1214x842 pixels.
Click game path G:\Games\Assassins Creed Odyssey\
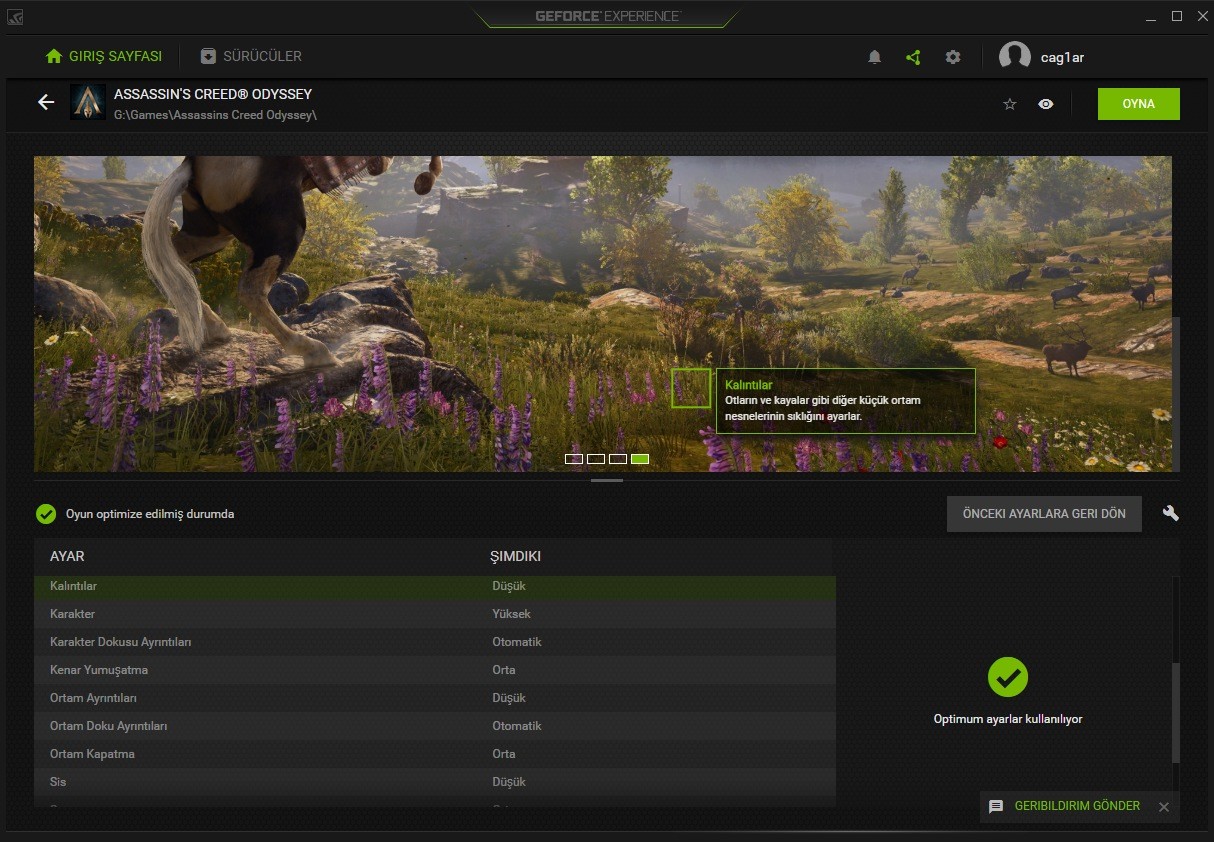point(215,115)
